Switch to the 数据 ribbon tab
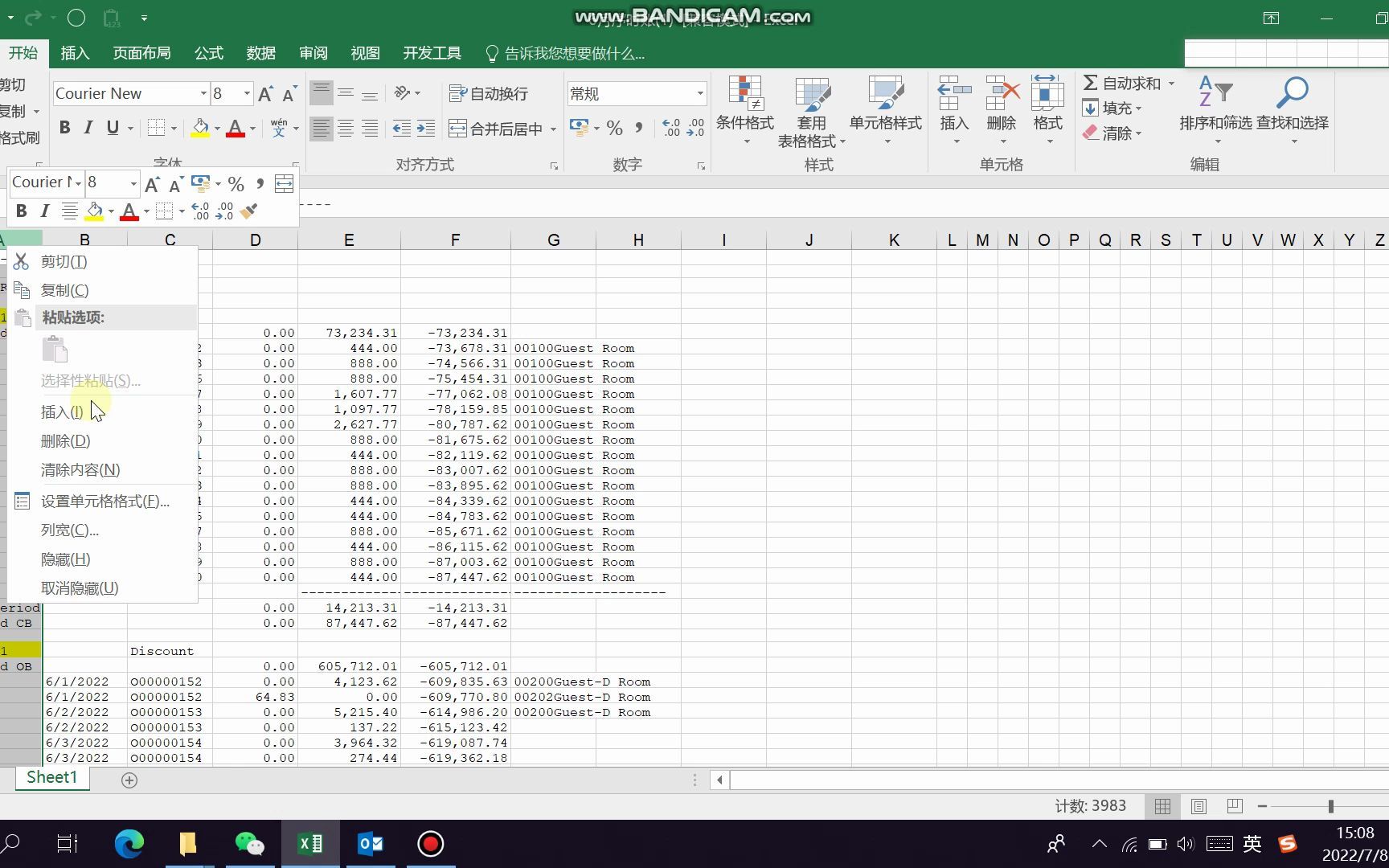 [x=260, y=53]
